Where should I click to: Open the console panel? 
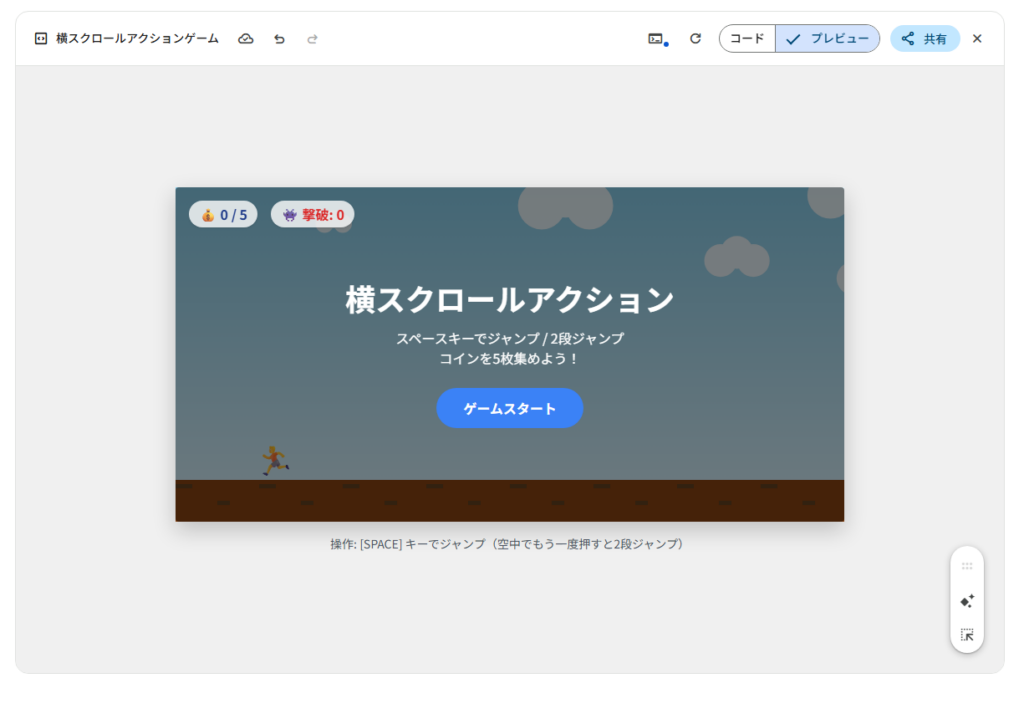(x=656, y=39)
